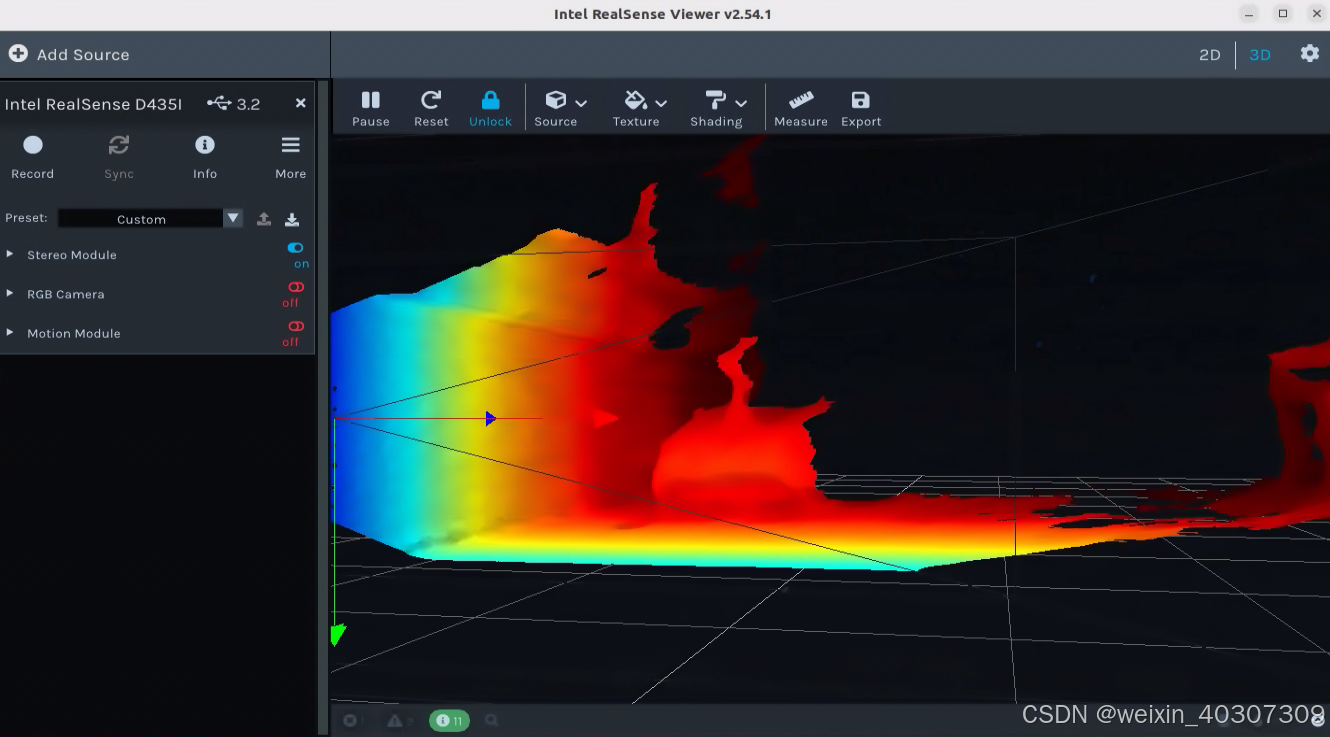Open the settings gear menu
Viewport: 1330px width, 737px height.
(x=1310, y=54)
